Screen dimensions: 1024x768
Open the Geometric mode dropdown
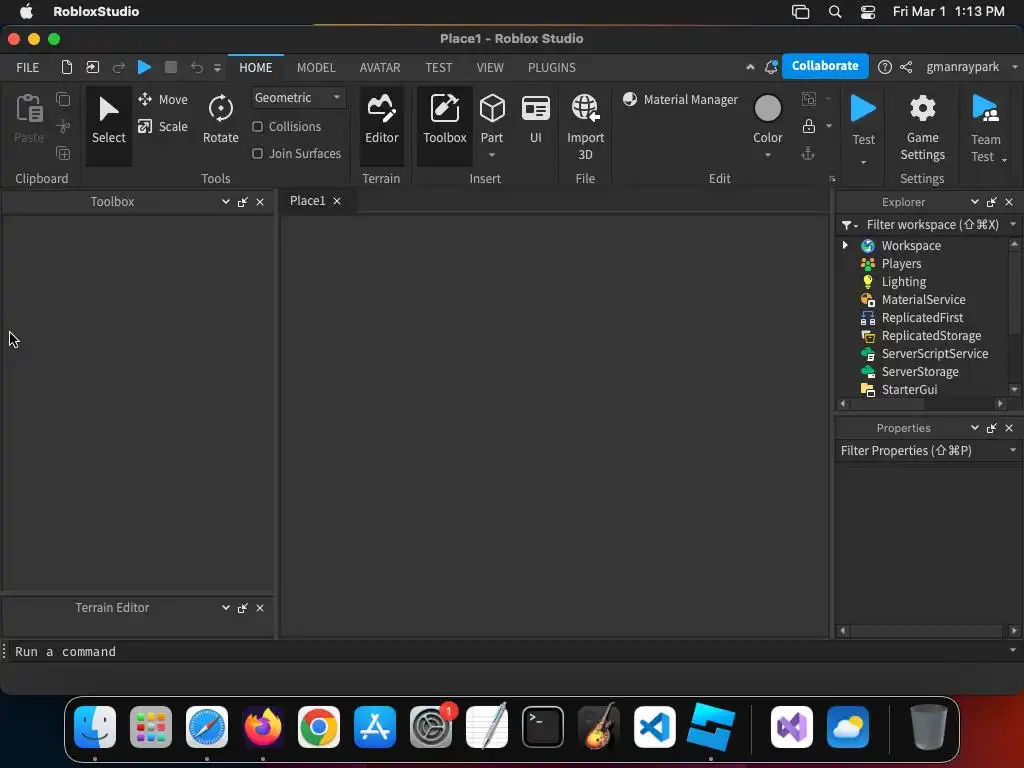pos(298,98)
